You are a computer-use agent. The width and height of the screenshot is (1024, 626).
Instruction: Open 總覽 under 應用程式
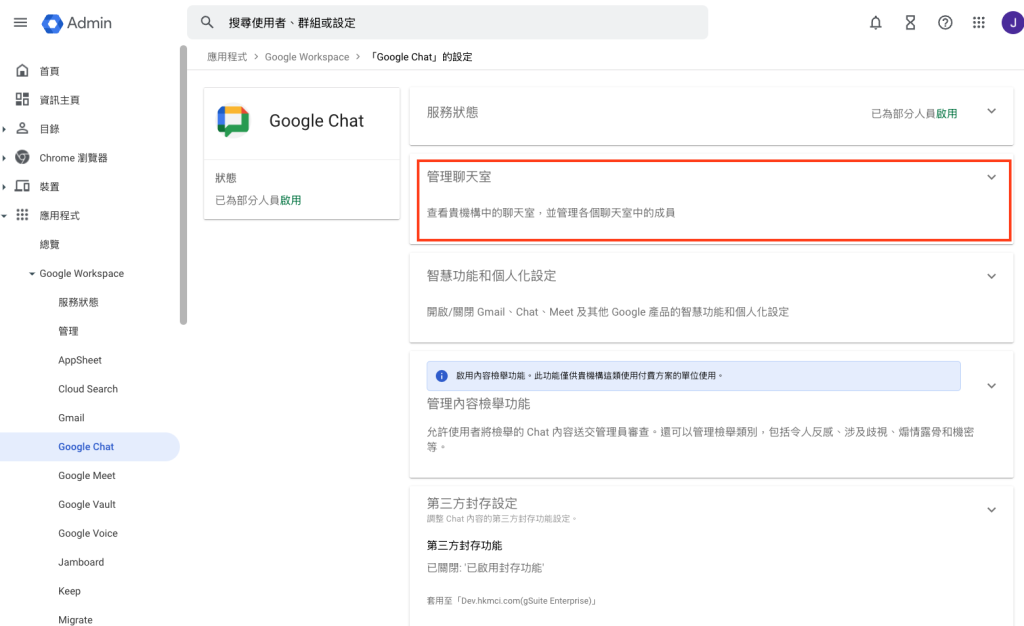(x=49, y=244)
